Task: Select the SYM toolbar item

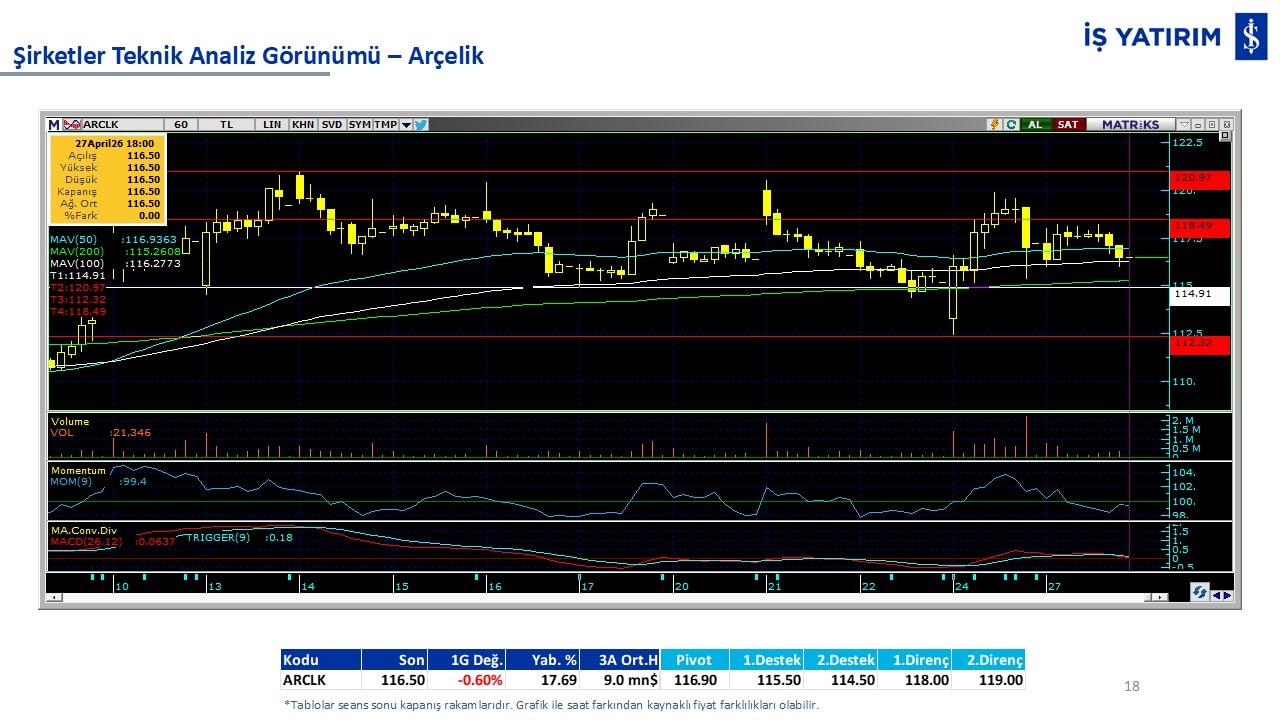Action: point(359,125)
